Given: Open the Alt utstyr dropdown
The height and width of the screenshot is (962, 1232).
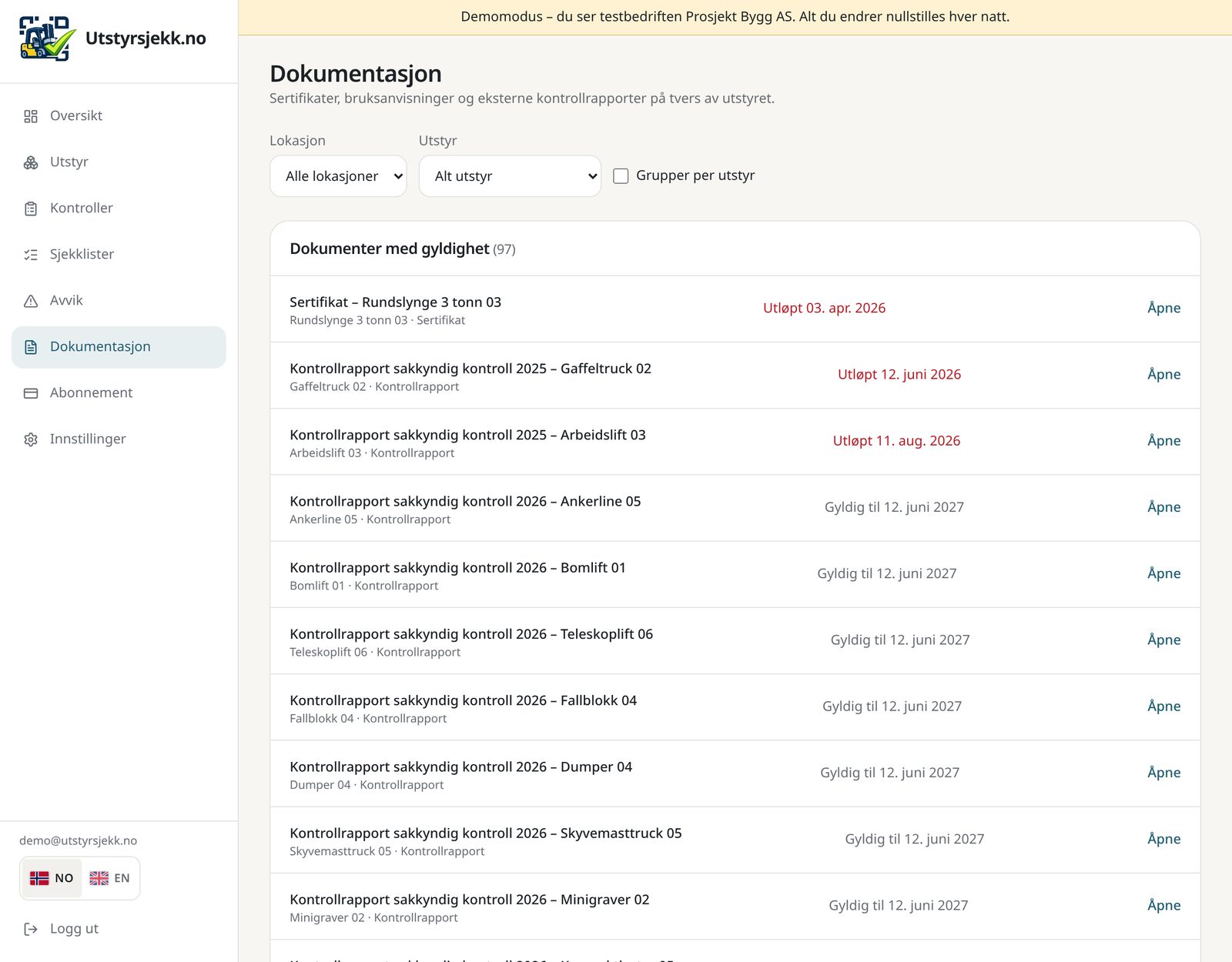Looking at the screenshot, I should click(x=510, y=176).
